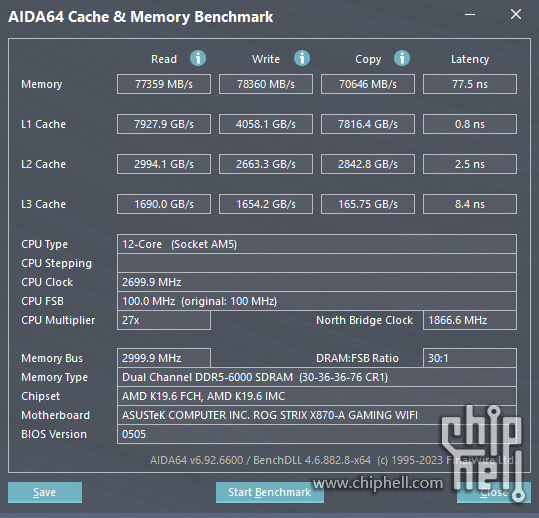Viewport: 539px width, 518px height.
Task: Click the L3 Cache Write value
Action: (266, 204)
